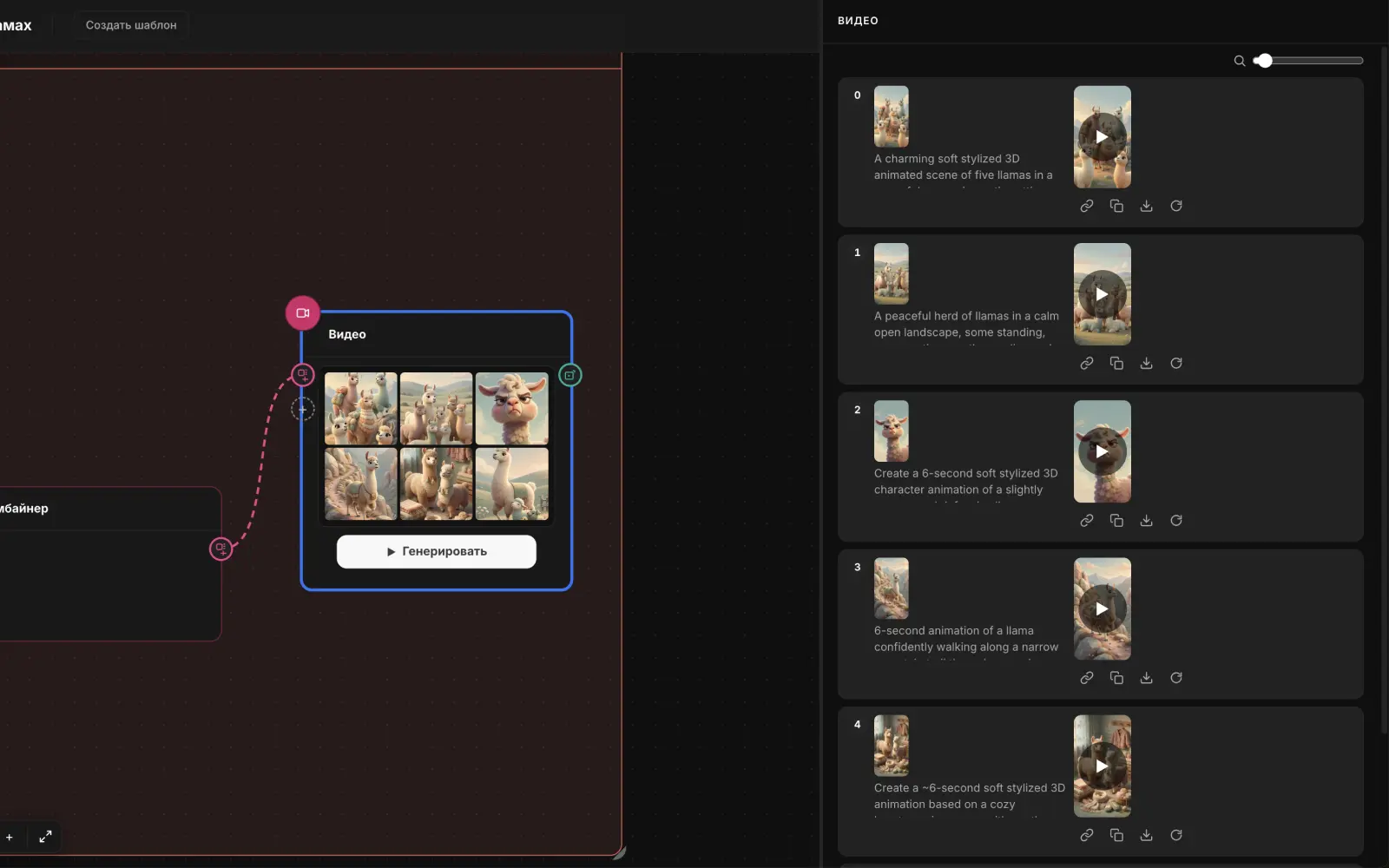Download video 4
Screen dimensions: 1389x868
click(1146, 835)
